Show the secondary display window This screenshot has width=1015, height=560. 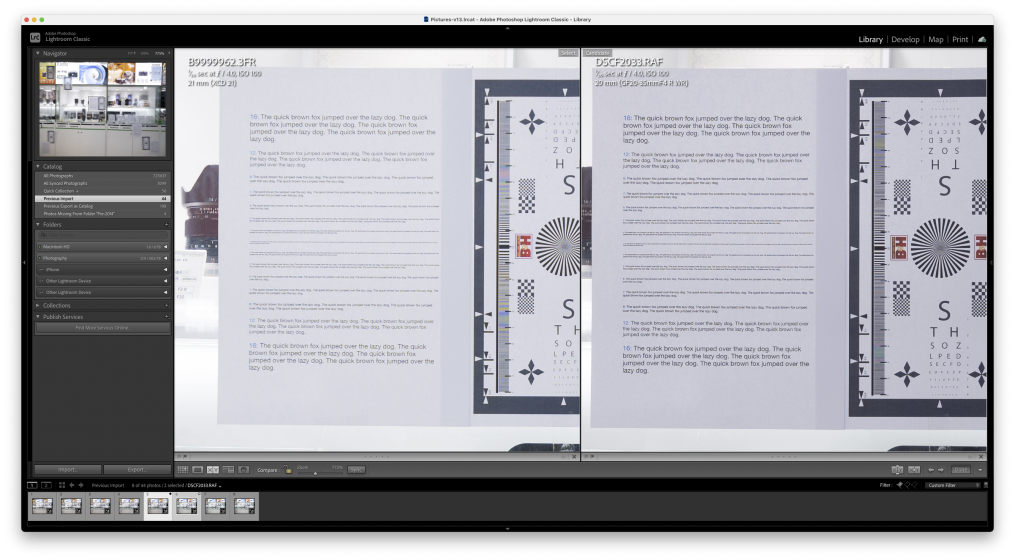46,485
